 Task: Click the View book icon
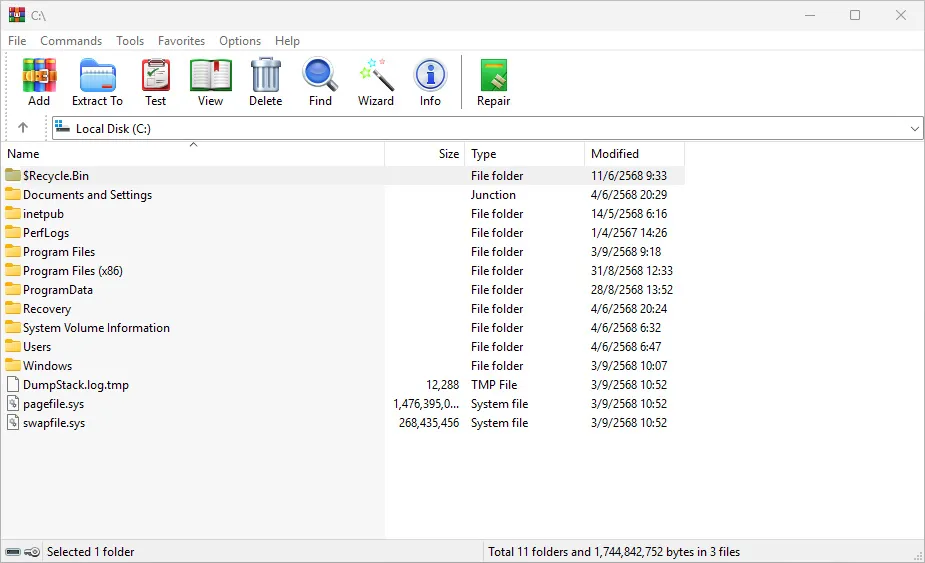tap(211, 76)
